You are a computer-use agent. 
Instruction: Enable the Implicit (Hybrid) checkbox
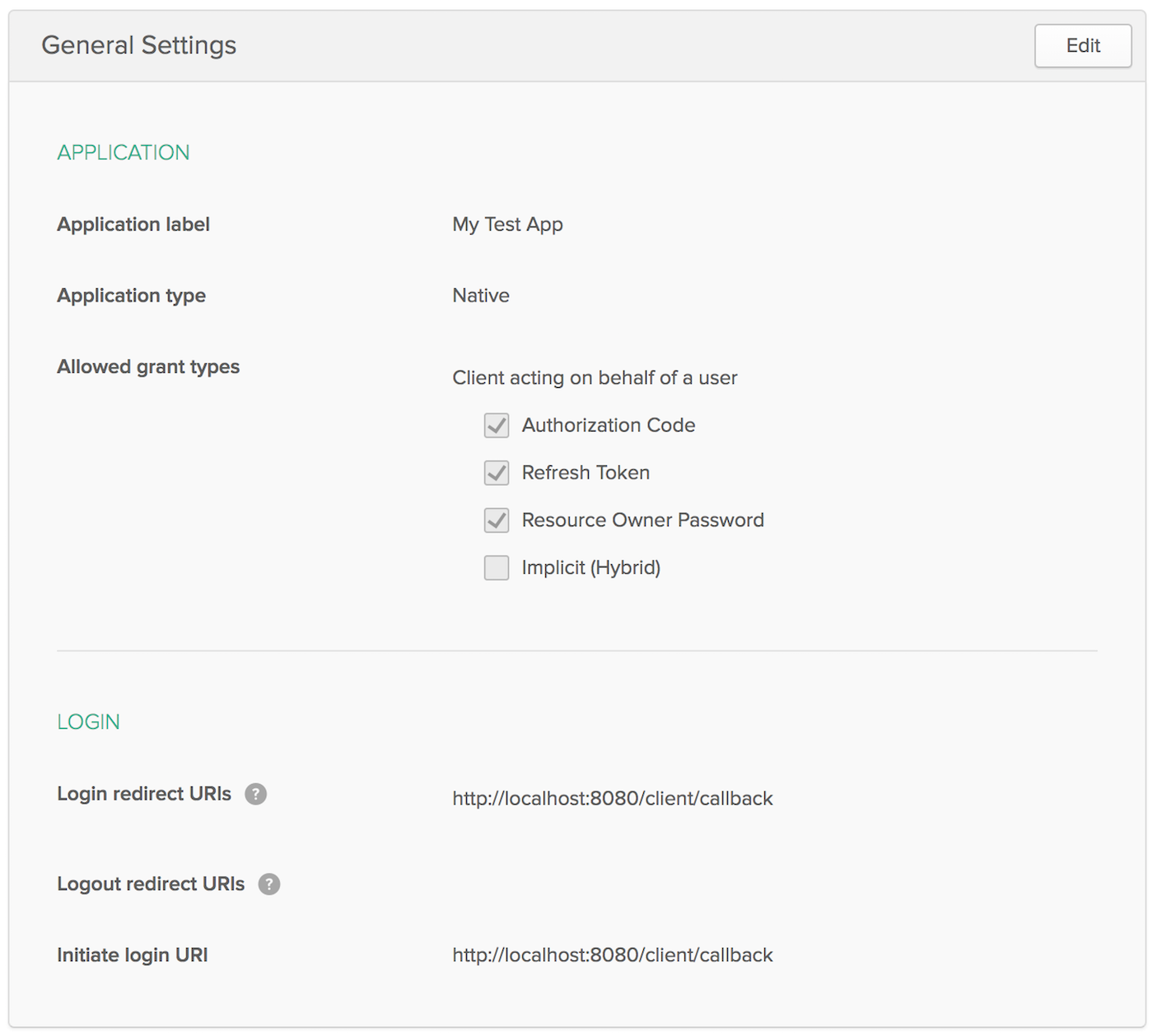click(497, 568)
